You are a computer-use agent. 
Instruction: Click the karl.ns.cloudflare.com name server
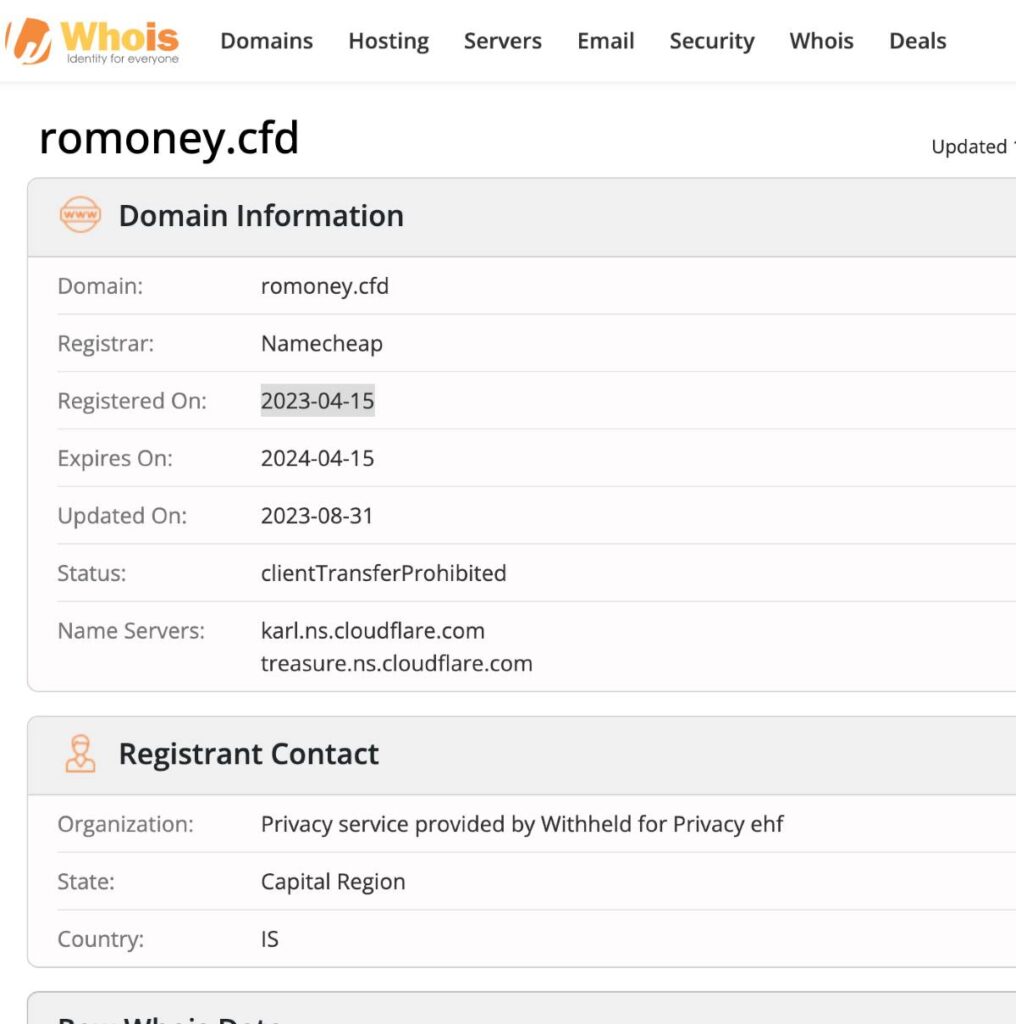pos(373,631)
